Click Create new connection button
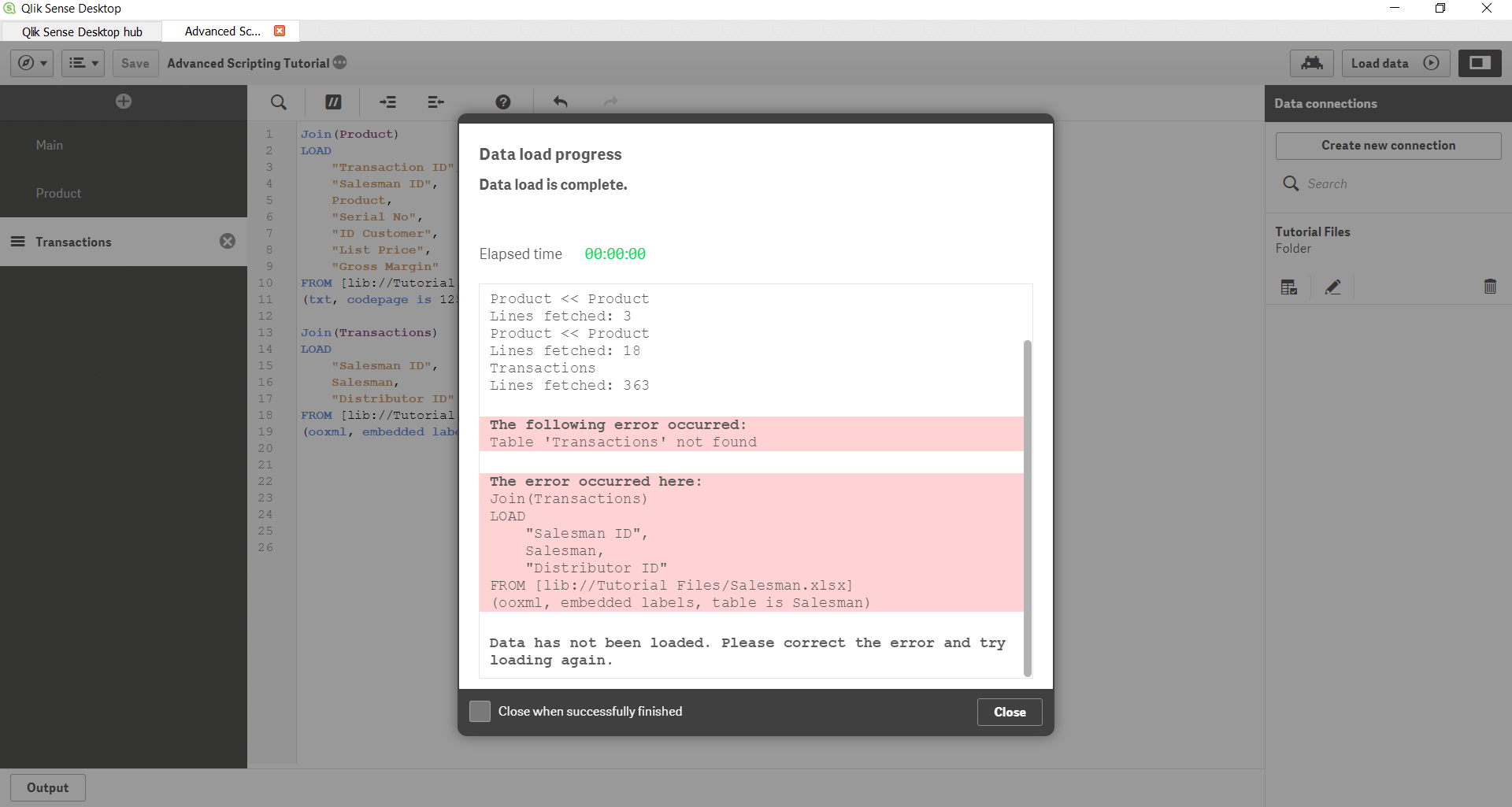 tap(1388, 146)
